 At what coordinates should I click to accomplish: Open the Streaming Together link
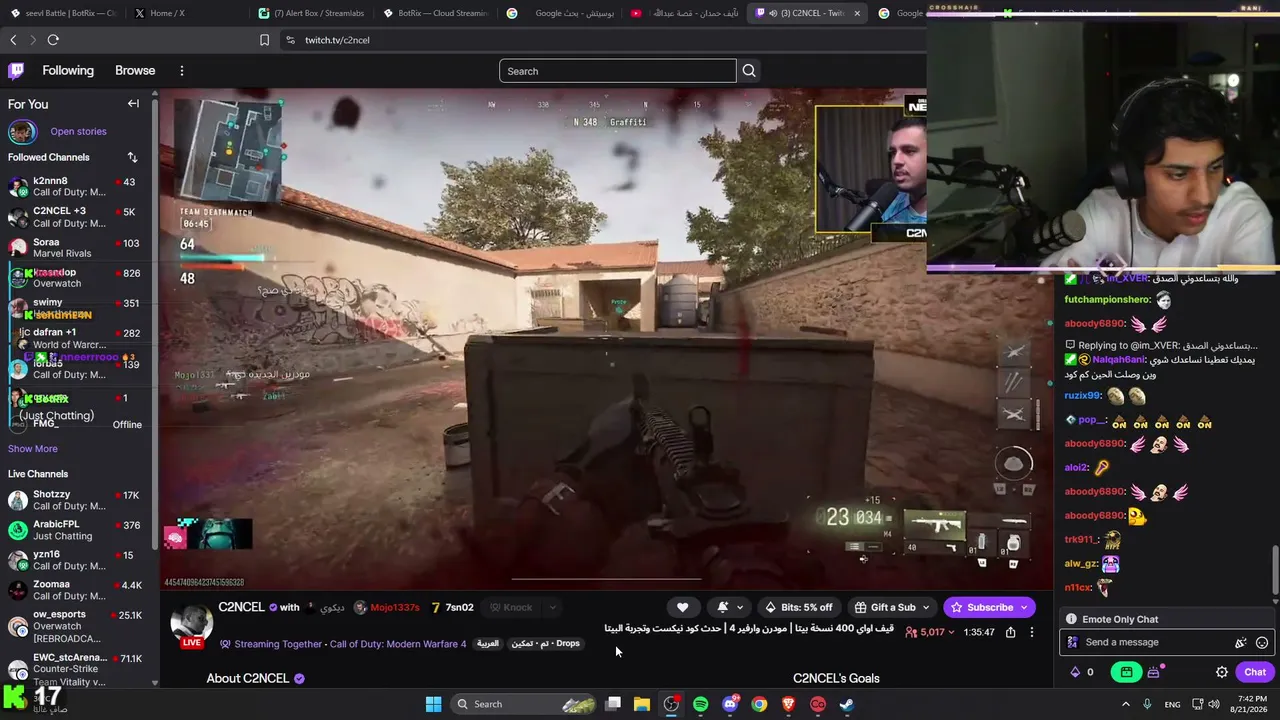[278, 644]
